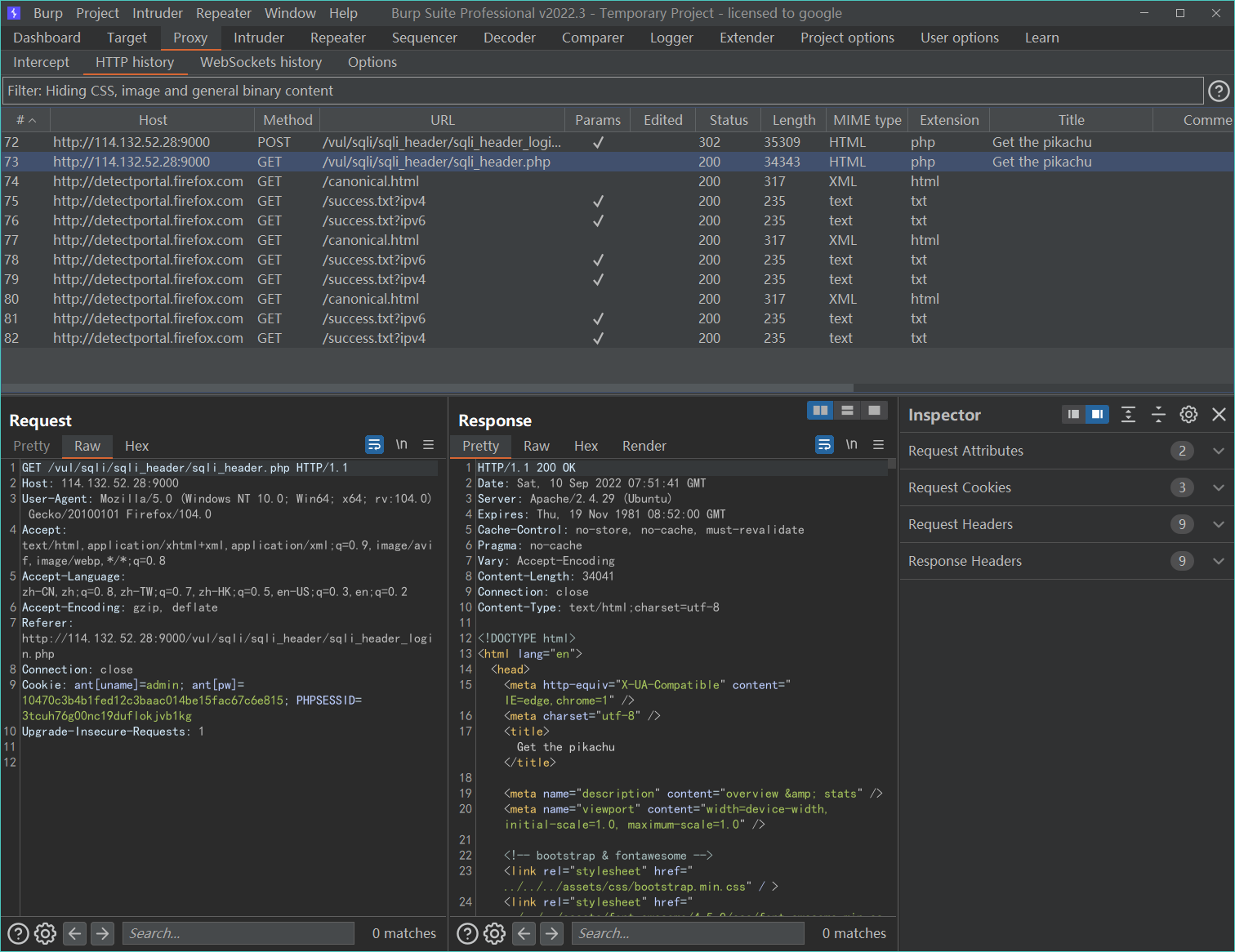Open the Help menu
This screenshot has width=1235, height=952.
pyautogui.click(x=343, y=13)
